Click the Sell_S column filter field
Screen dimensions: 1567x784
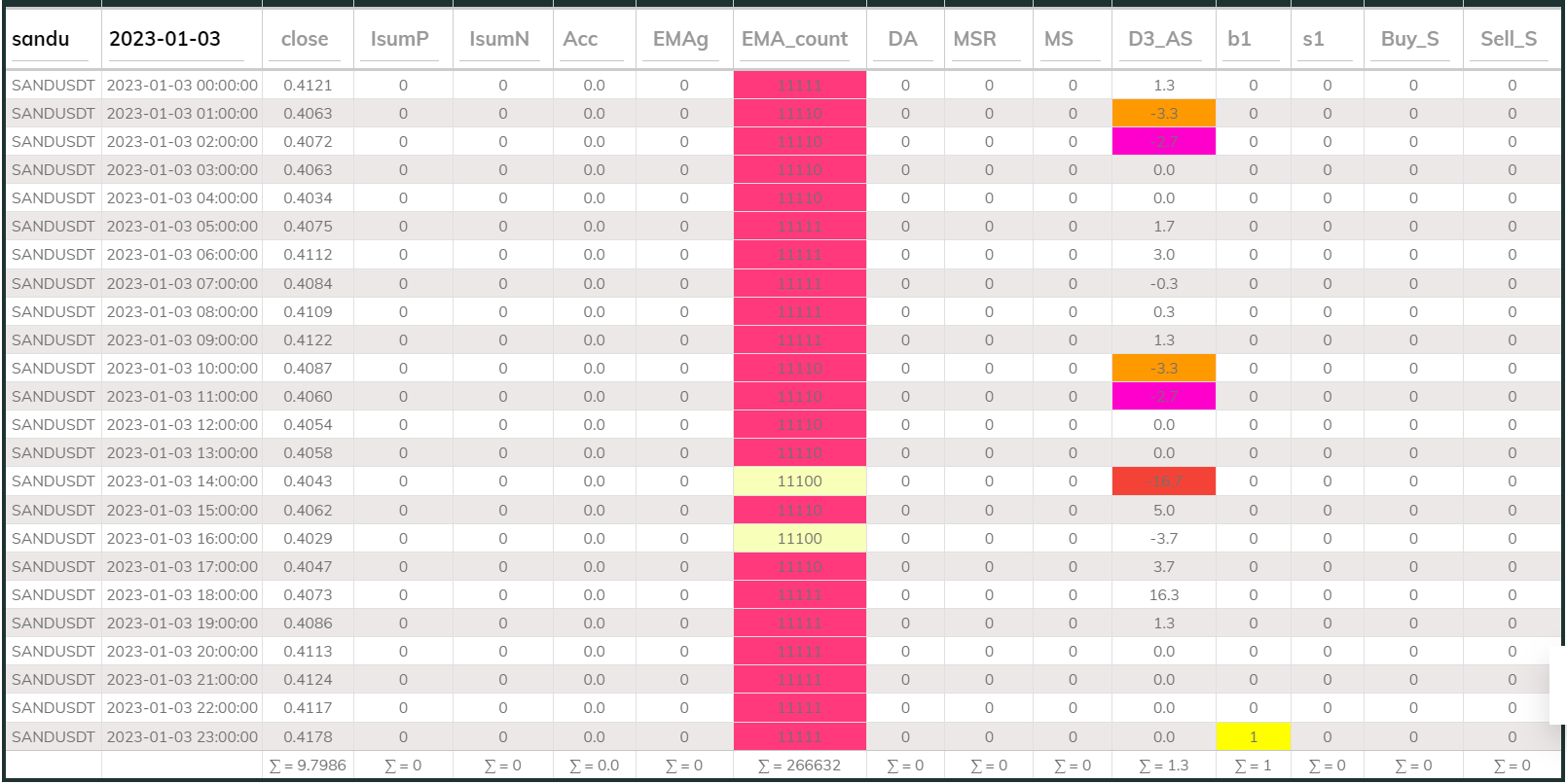(x=1511, y=40)
